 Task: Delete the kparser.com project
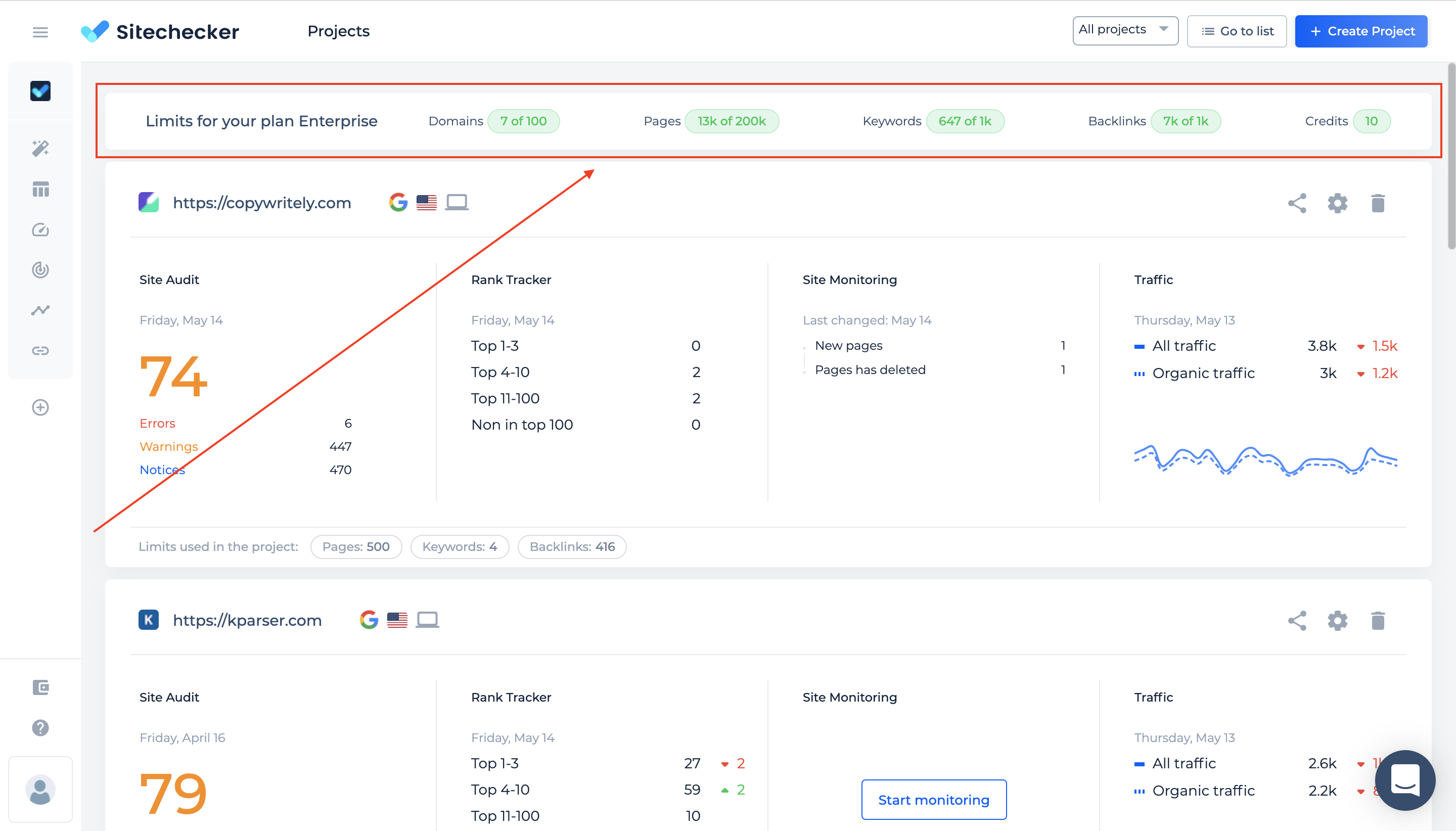[1378, 620]
